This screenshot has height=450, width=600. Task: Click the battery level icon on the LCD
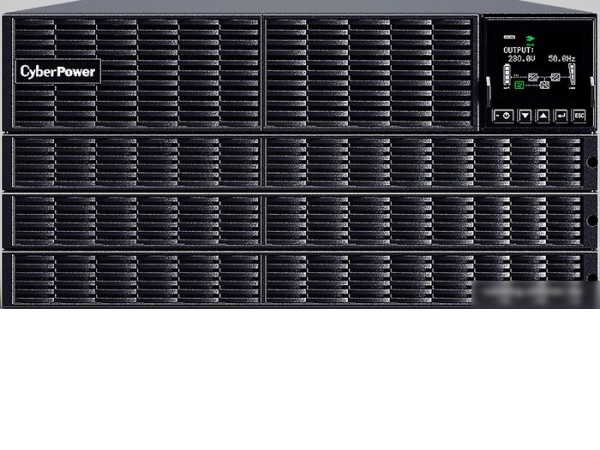point(507,75)
